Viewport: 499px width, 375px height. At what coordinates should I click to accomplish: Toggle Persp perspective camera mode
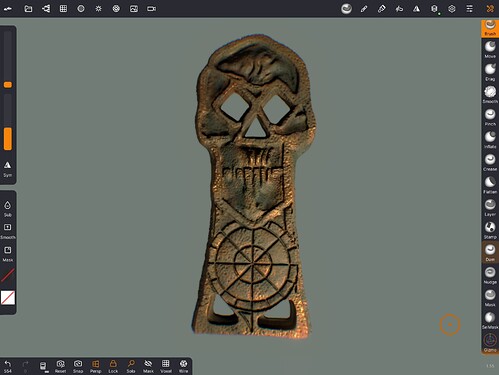coord(95,366)
